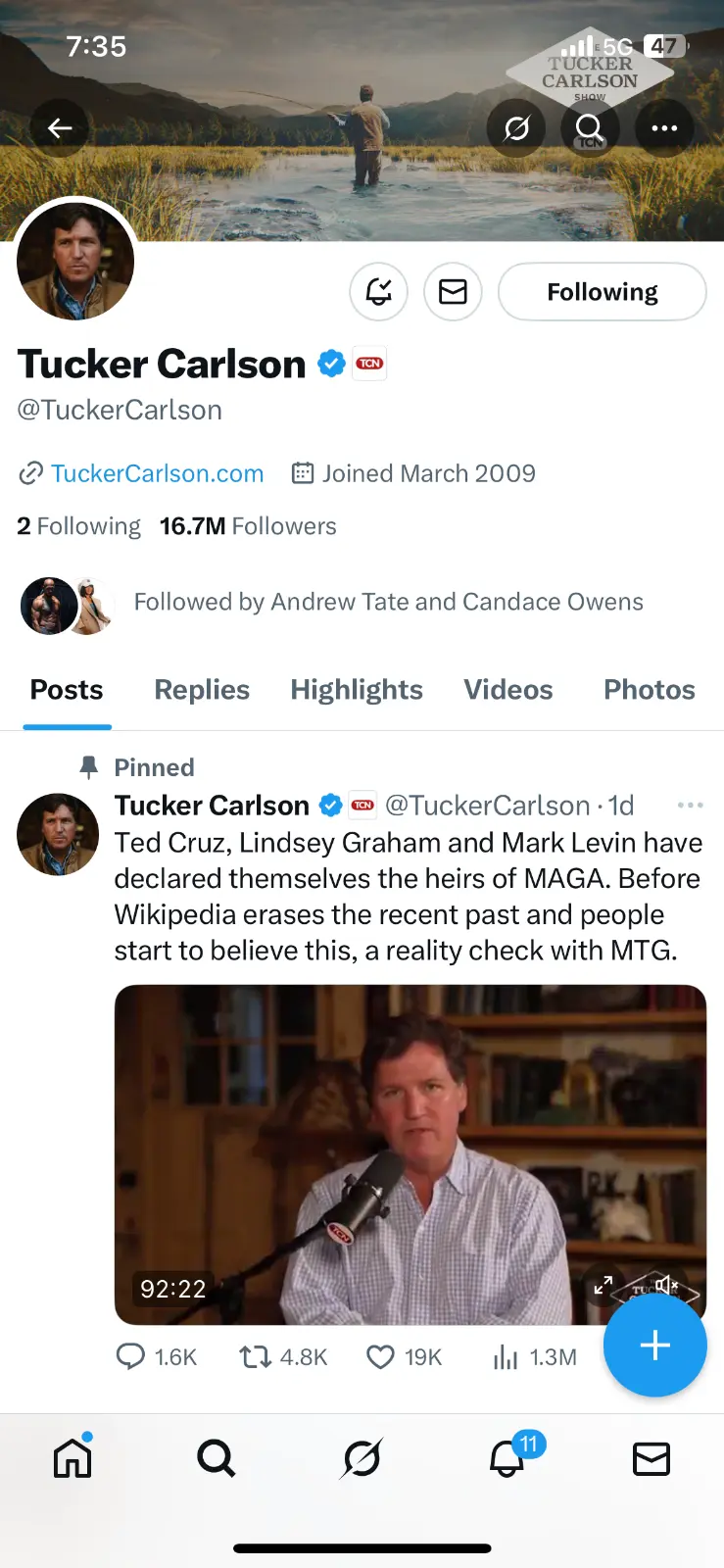
Task: Open Grok icon in profile header
Action: (516, 128)
